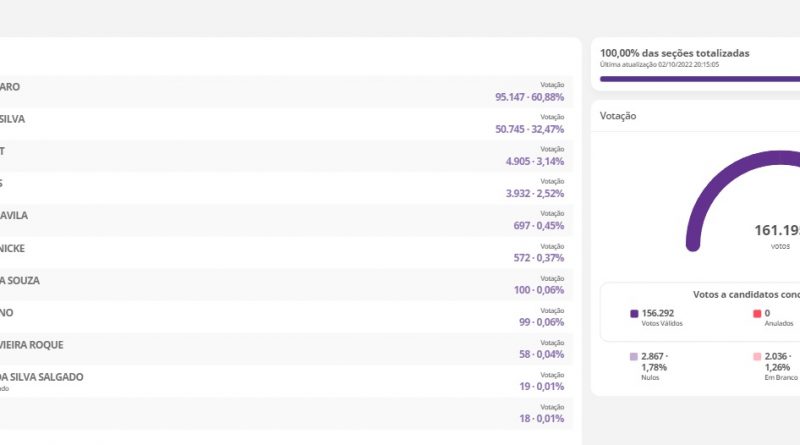Click the purple Votos Válidos legend square

pyautogui.click(x=634, y=313)
